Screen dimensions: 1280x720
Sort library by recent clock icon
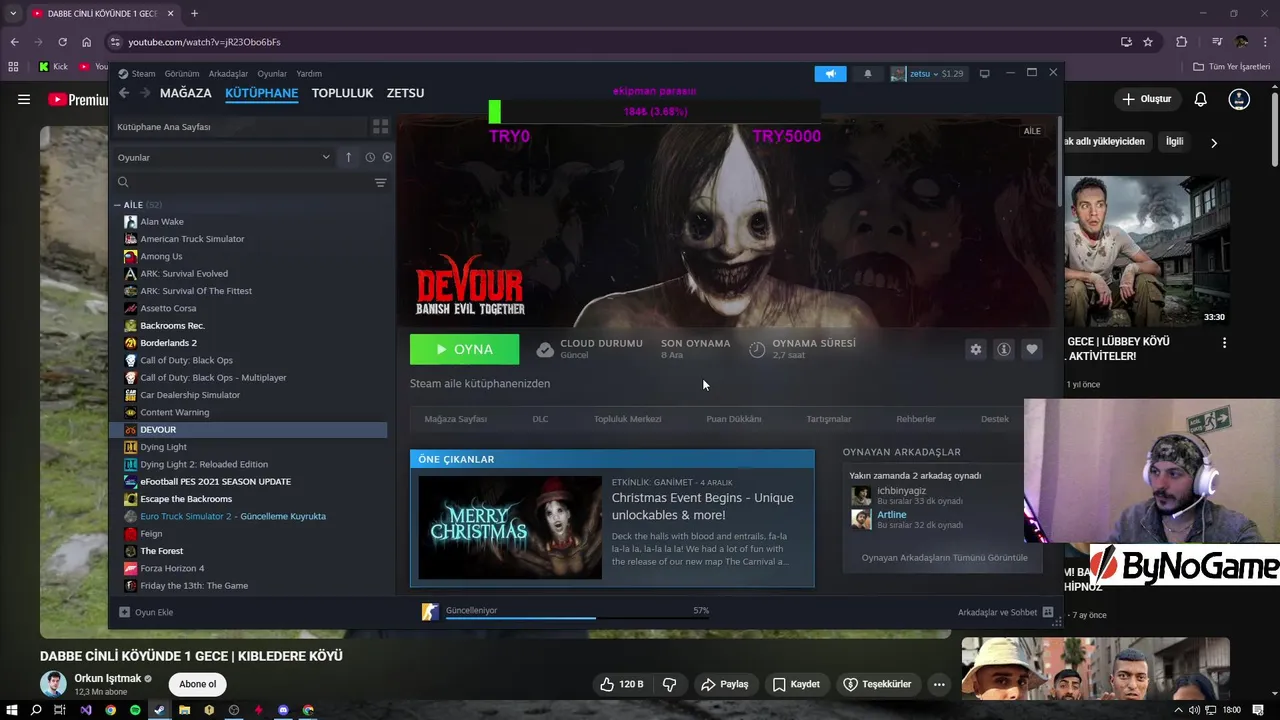pyautogui.click(x=370, y=157)
